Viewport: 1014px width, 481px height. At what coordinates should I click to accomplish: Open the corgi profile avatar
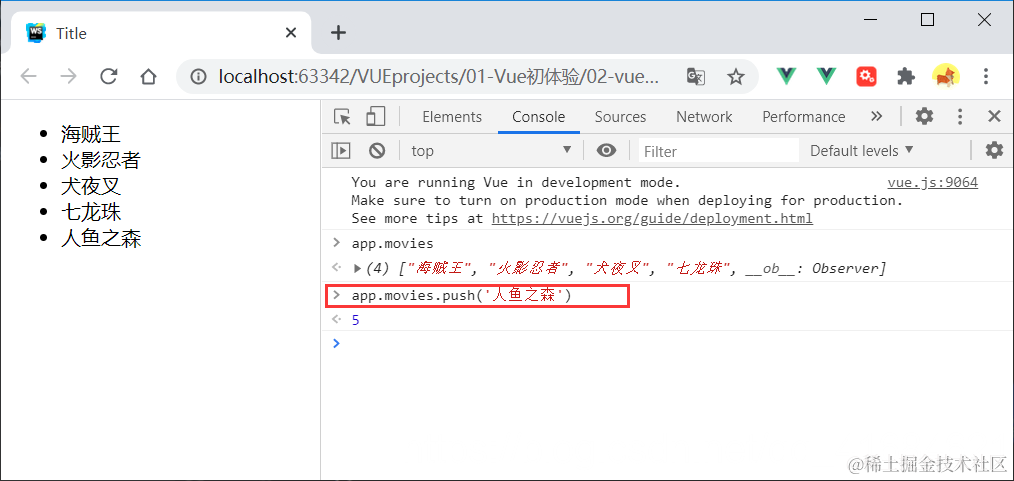tap(946, 76)
